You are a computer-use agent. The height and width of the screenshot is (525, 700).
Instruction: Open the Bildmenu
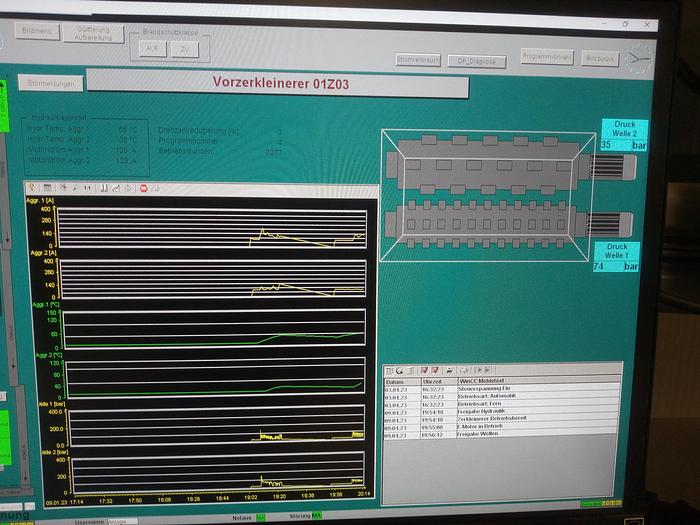coord(36,32)
